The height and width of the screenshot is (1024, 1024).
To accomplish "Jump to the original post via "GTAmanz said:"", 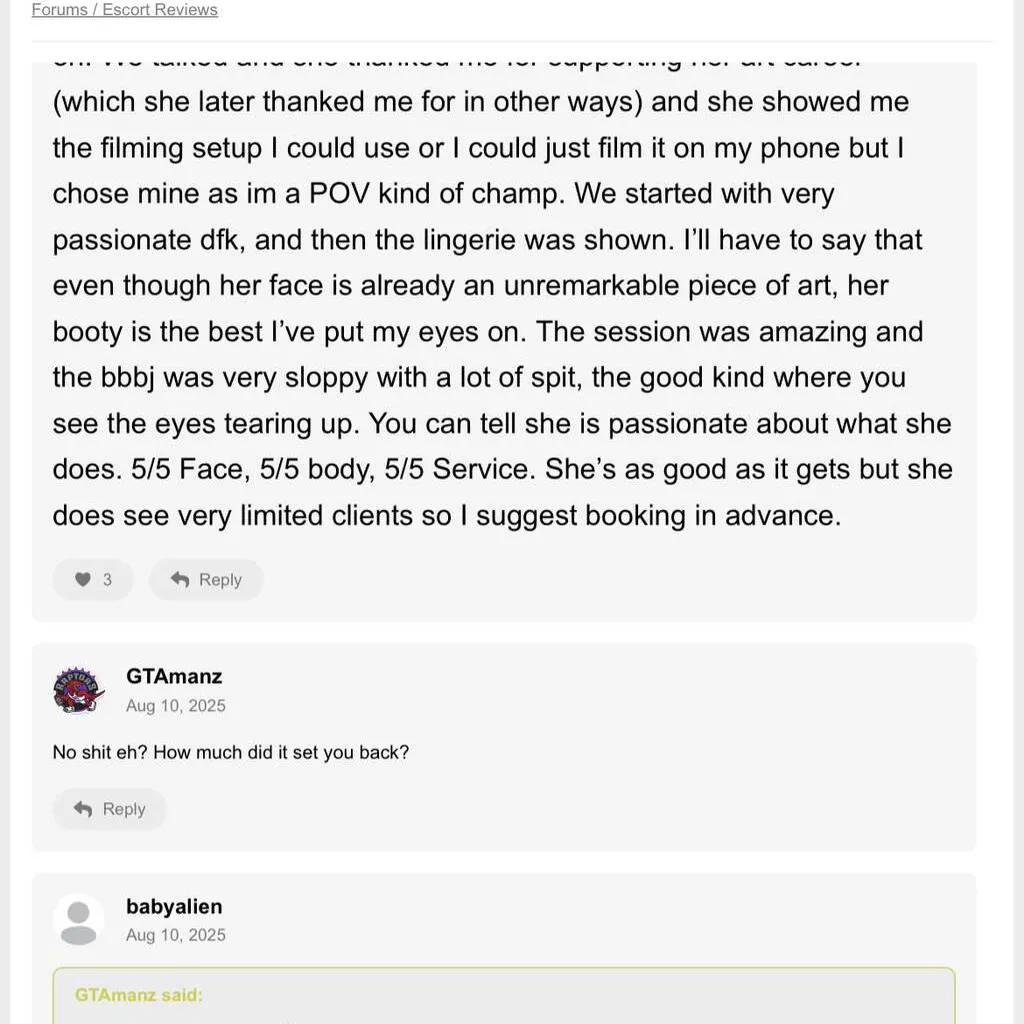I will click(x=139, y=995).
